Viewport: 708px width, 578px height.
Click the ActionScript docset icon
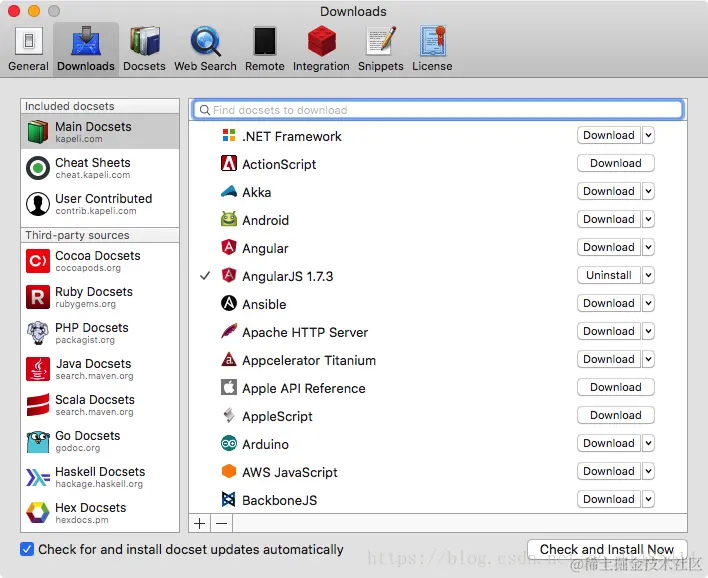[229, 163]
